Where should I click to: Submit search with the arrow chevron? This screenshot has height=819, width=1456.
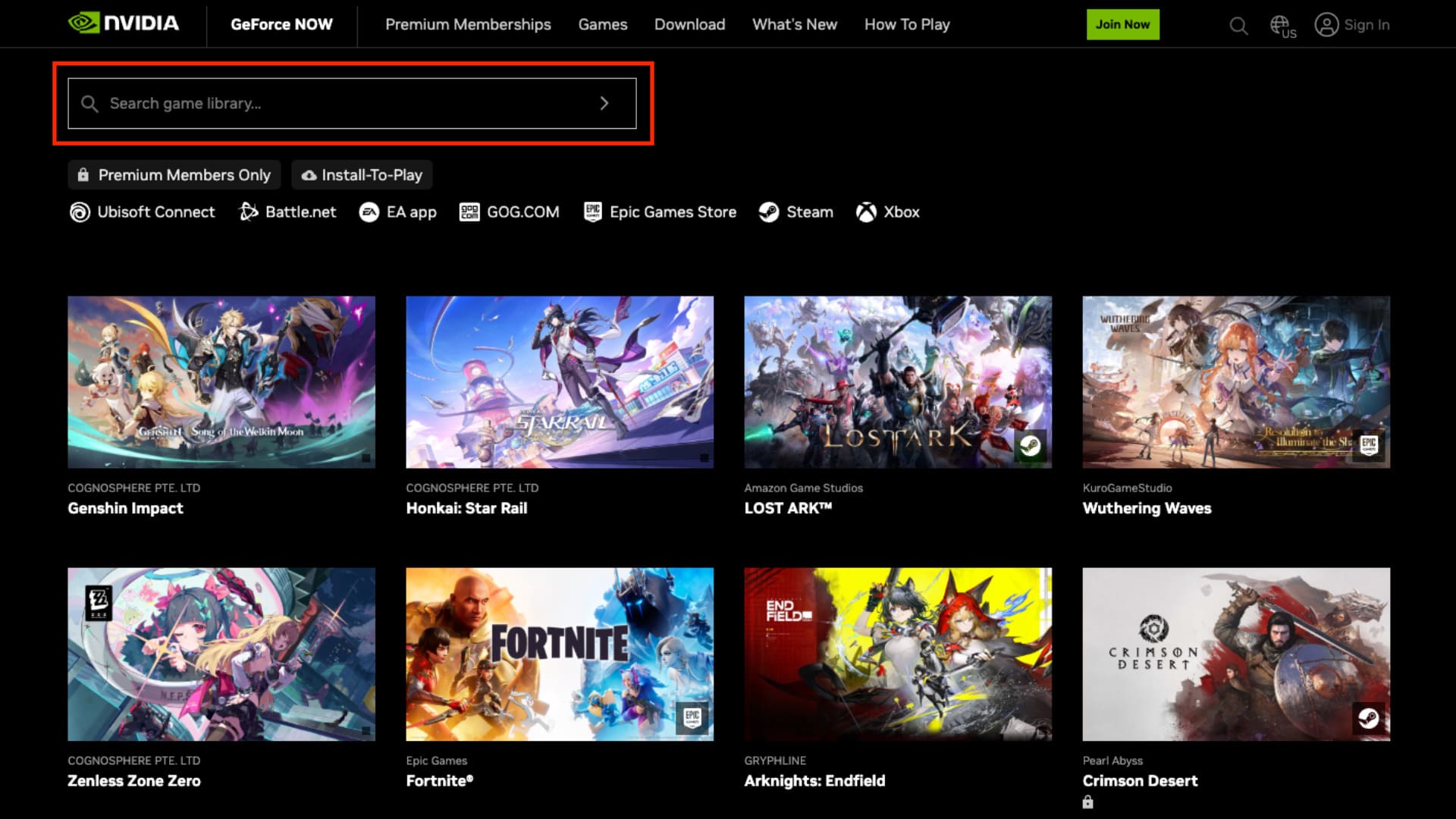(604, 103)
